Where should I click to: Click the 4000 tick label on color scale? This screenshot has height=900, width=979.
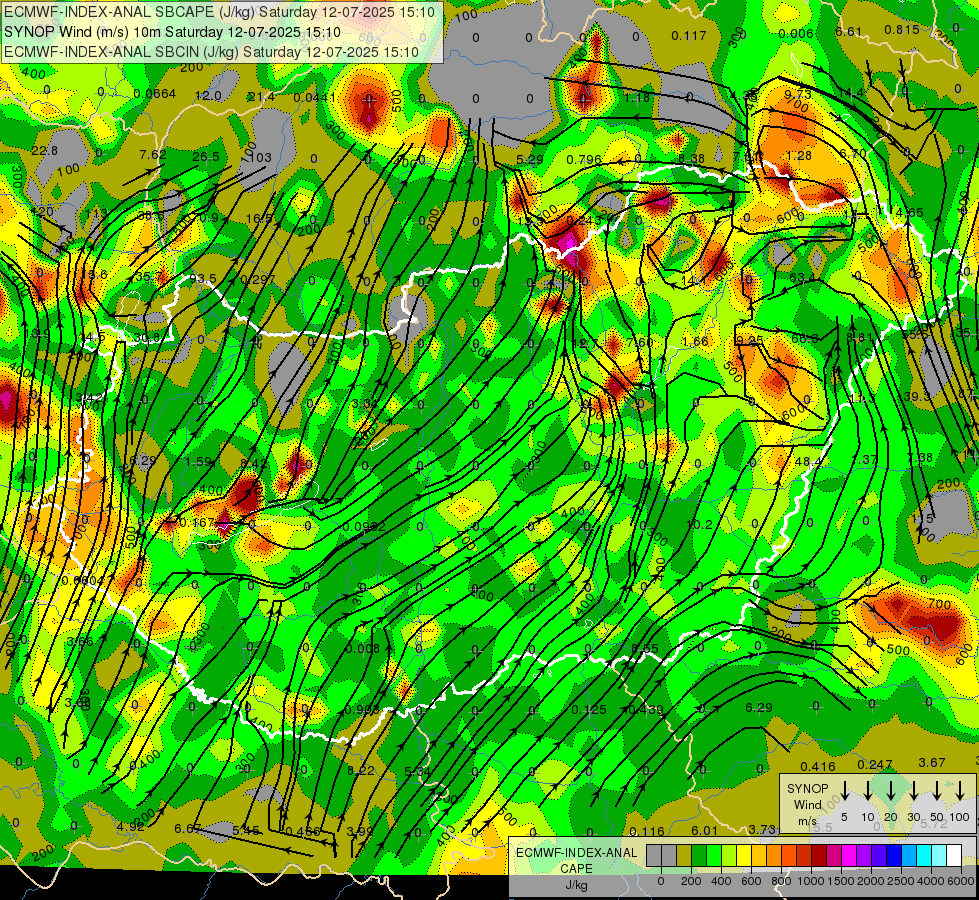[931, 881]
